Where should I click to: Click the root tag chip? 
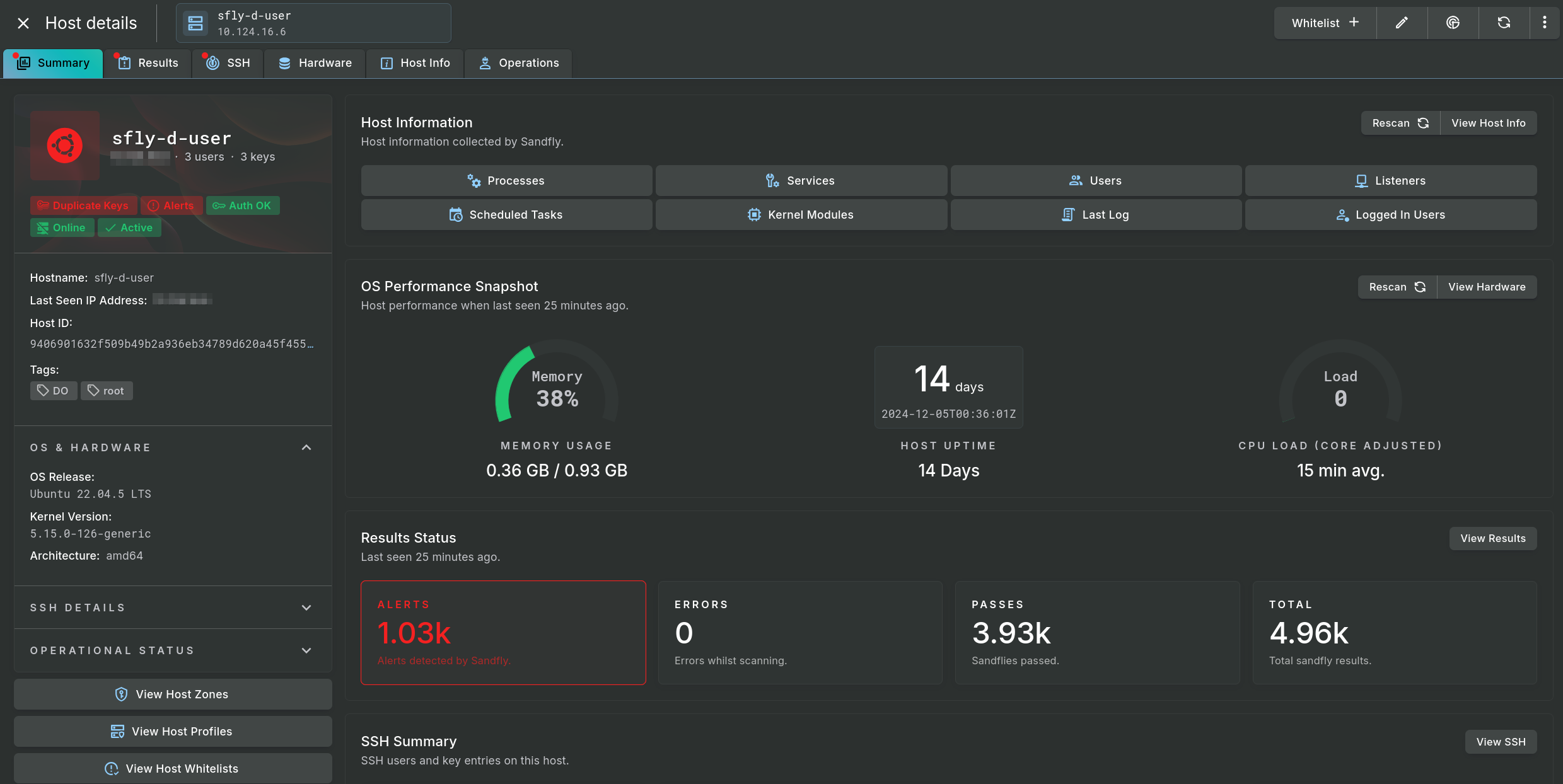pyautogui.click(x=107, y=391)
